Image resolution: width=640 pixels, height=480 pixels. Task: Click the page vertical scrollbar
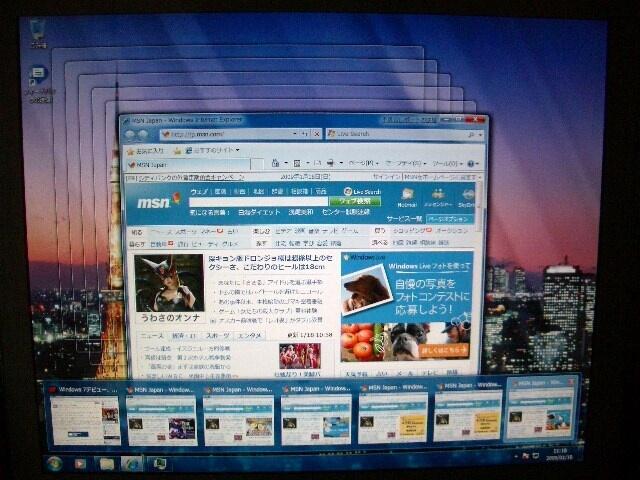click(x=480, y=278)
